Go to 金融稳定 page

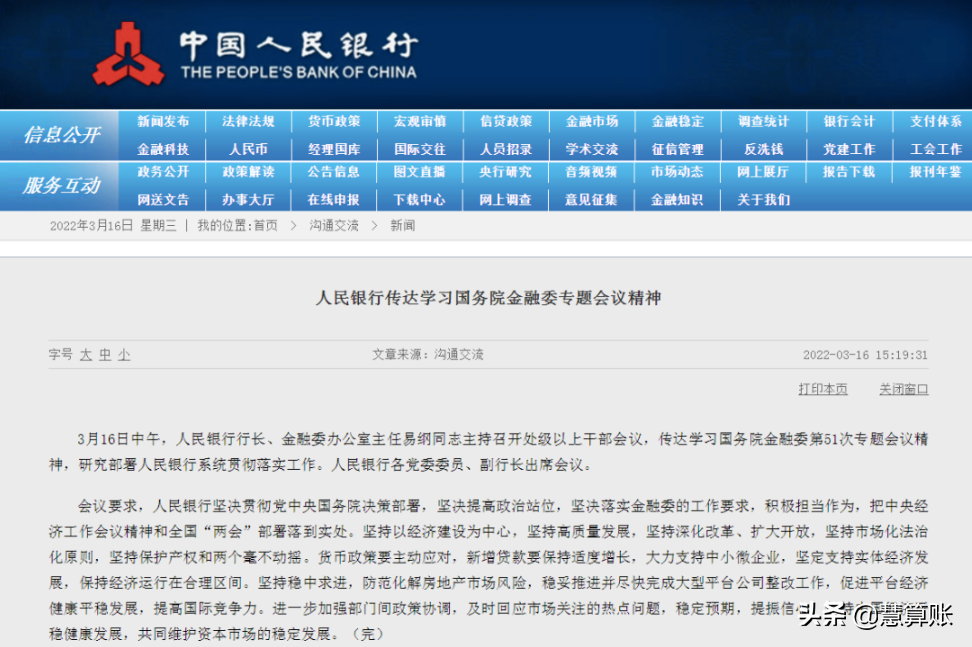678,121
